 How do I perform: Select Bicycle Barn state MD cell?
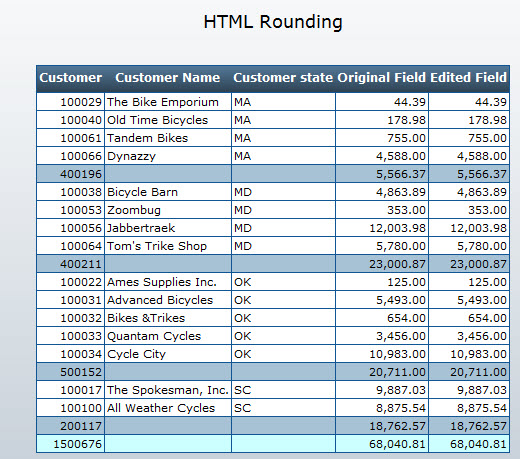pos(283,192)
